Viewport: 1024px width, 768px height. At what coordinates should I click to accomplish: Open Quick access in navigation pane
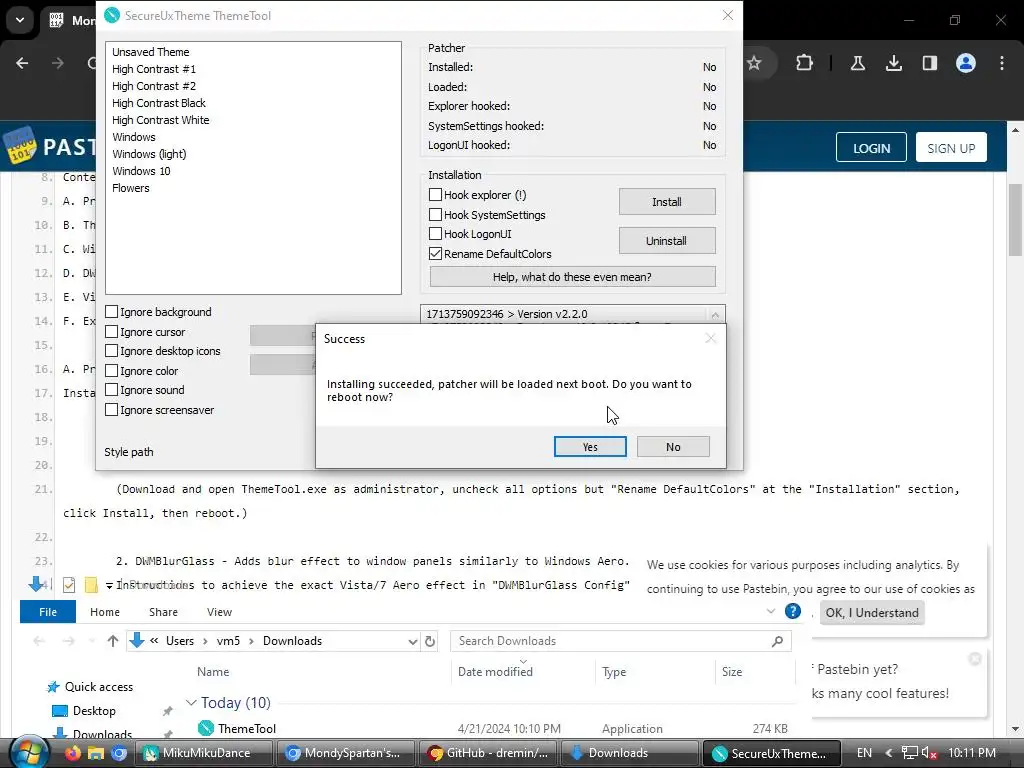pyautogui.click(x=99, y=686)
